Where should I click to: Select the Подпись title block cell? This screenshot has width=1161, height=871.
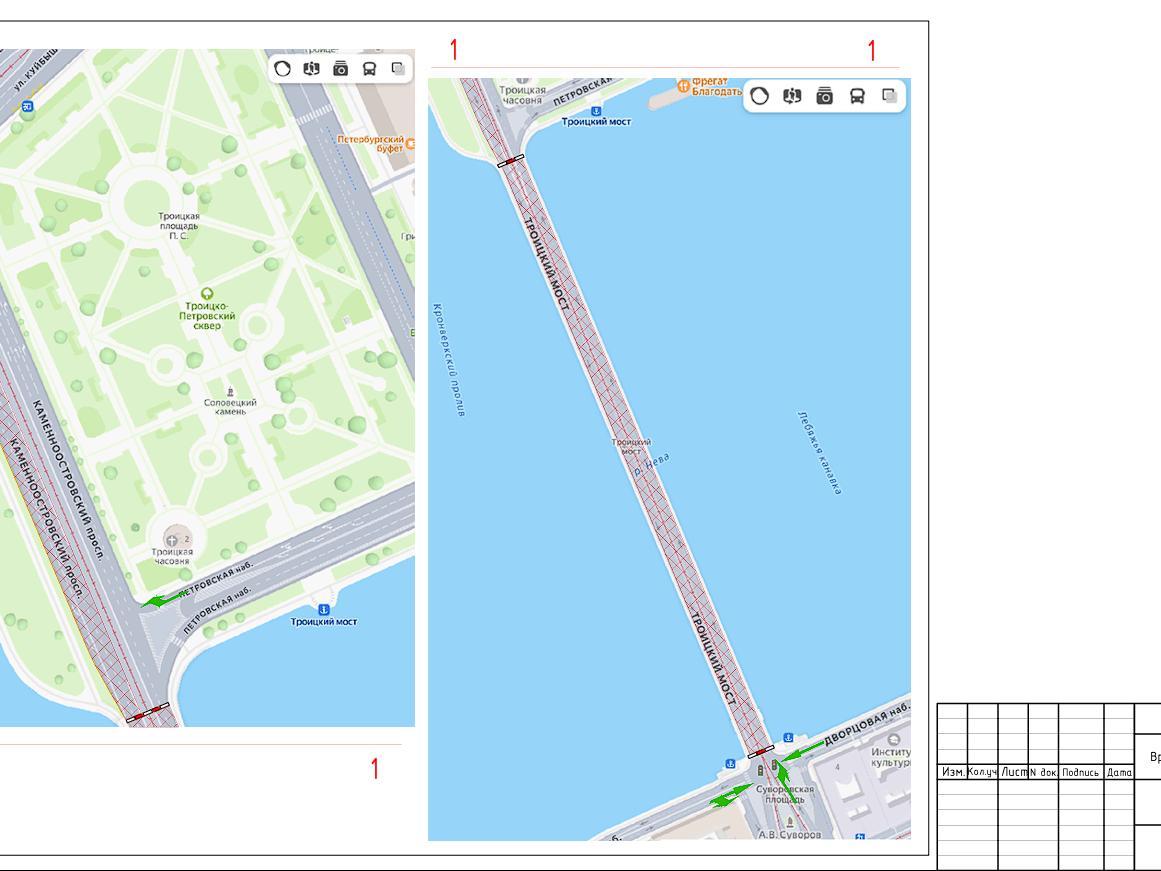1081,772
